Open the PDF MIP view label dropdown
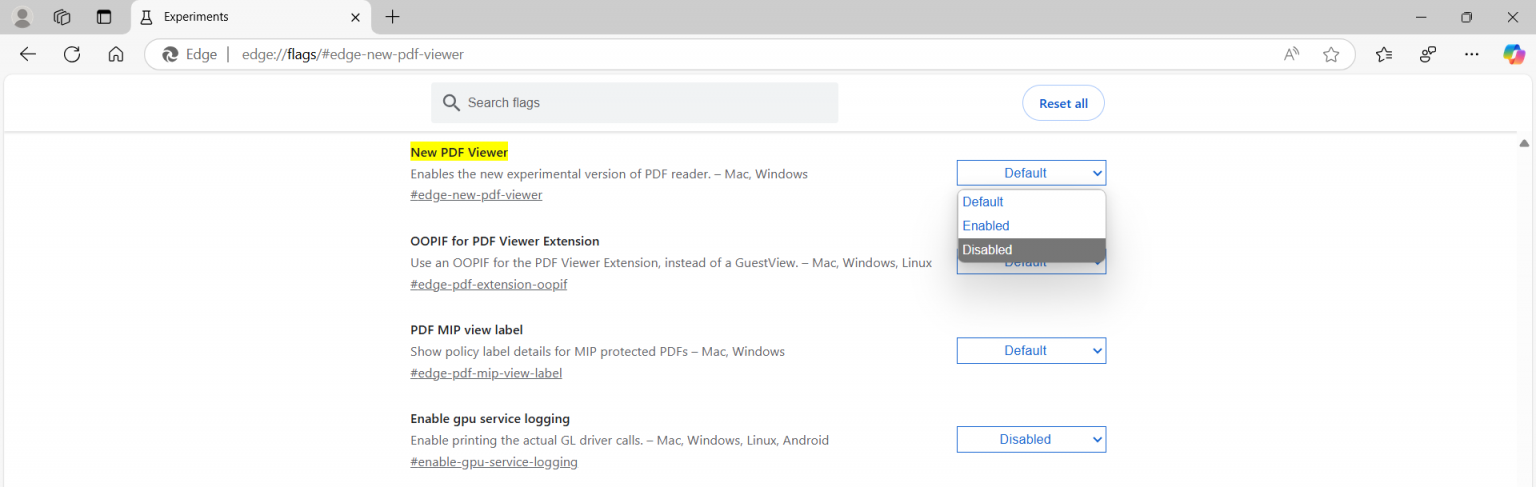The height and width of the screenshot is (487, 1536). tap(1031, 351)
